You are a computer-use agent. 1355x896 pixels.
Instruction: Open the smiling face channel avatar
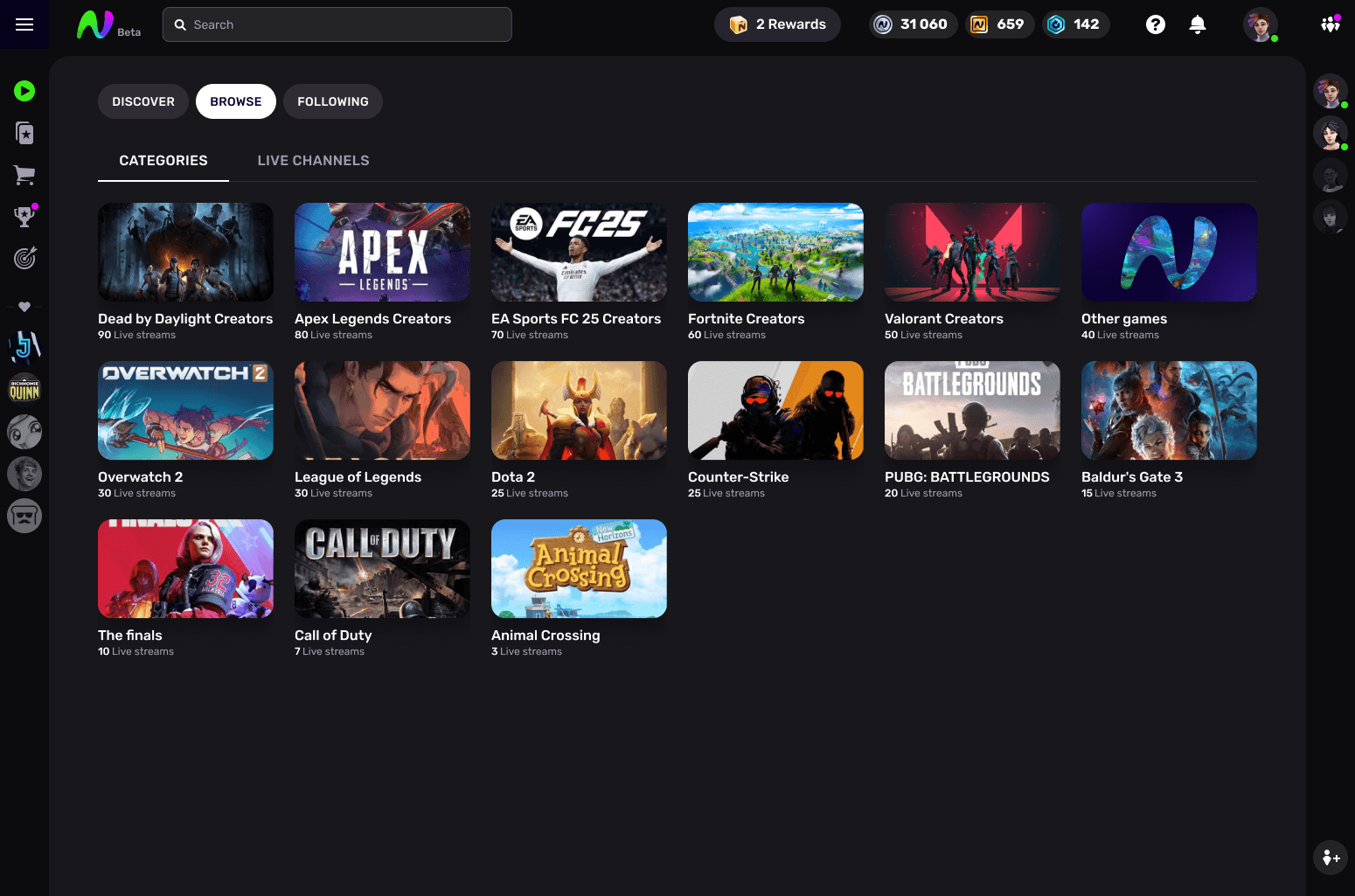[x=24, y=474]
